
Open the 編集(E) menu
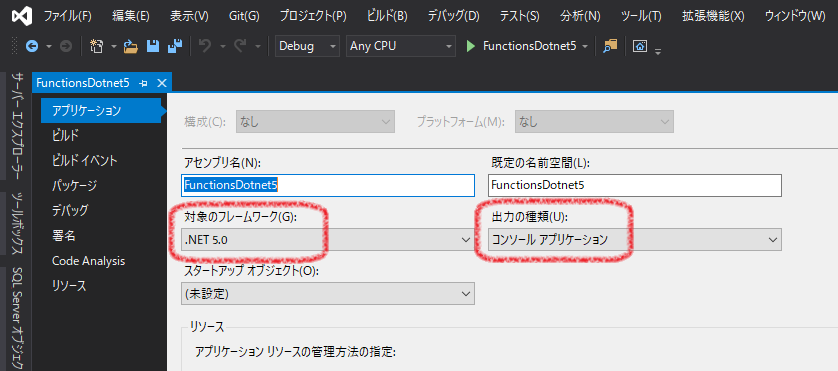coord(131,16)
